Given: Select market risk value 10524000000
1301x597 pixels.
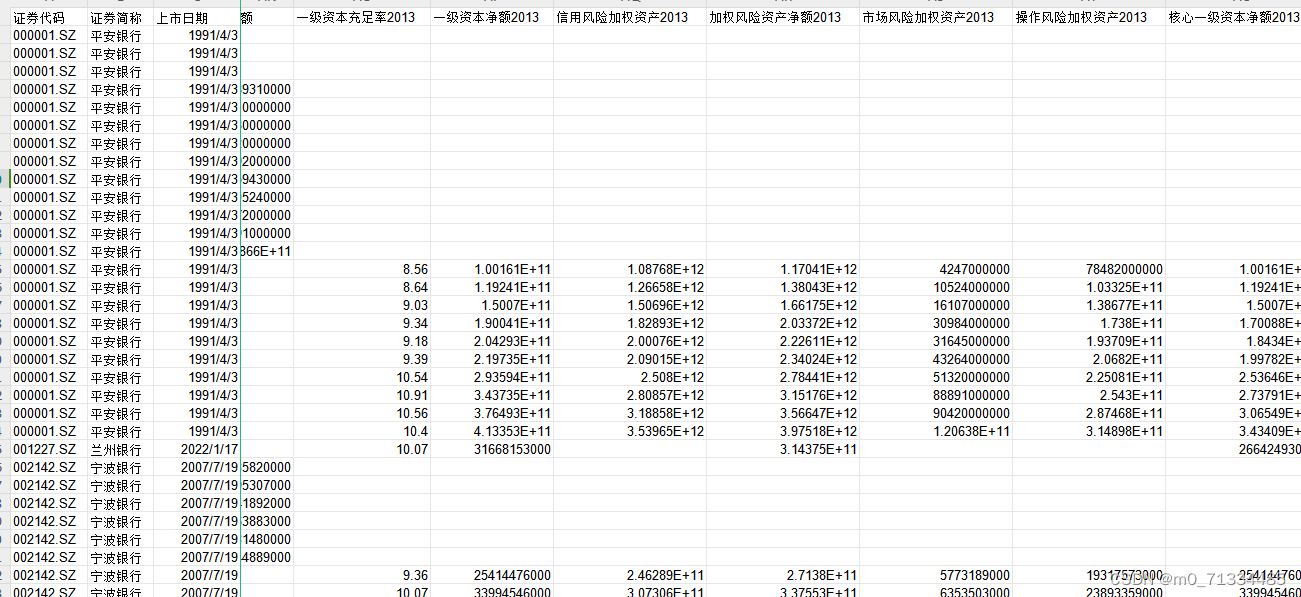Looking at the screenshot, I should click(936, 287).
